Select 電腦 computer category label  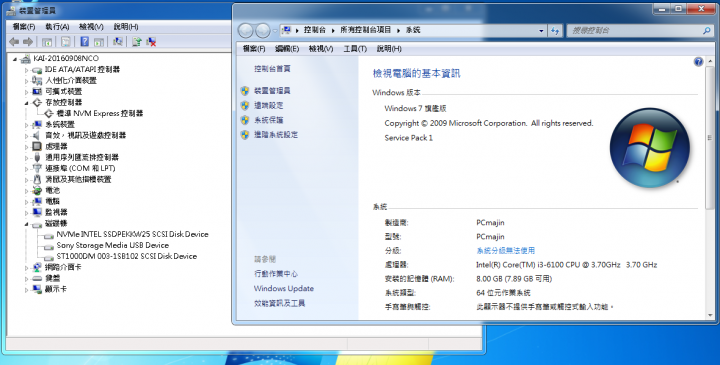pos(52,201)
